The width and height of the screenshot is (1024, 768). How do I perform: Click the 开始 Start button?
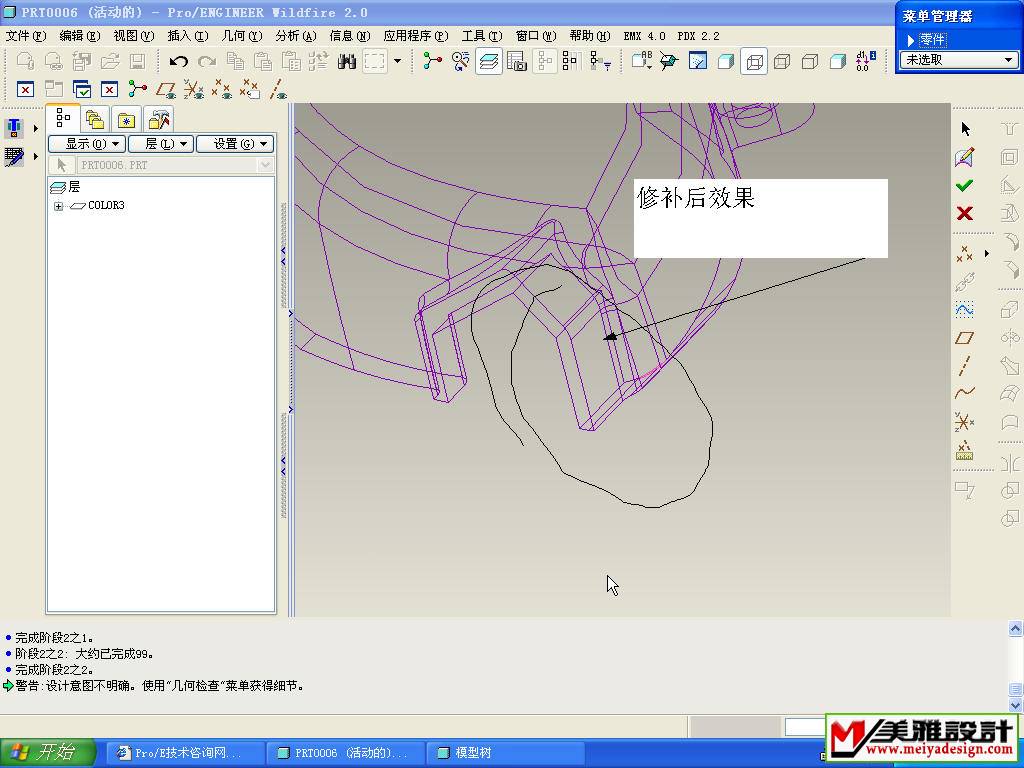47,752
